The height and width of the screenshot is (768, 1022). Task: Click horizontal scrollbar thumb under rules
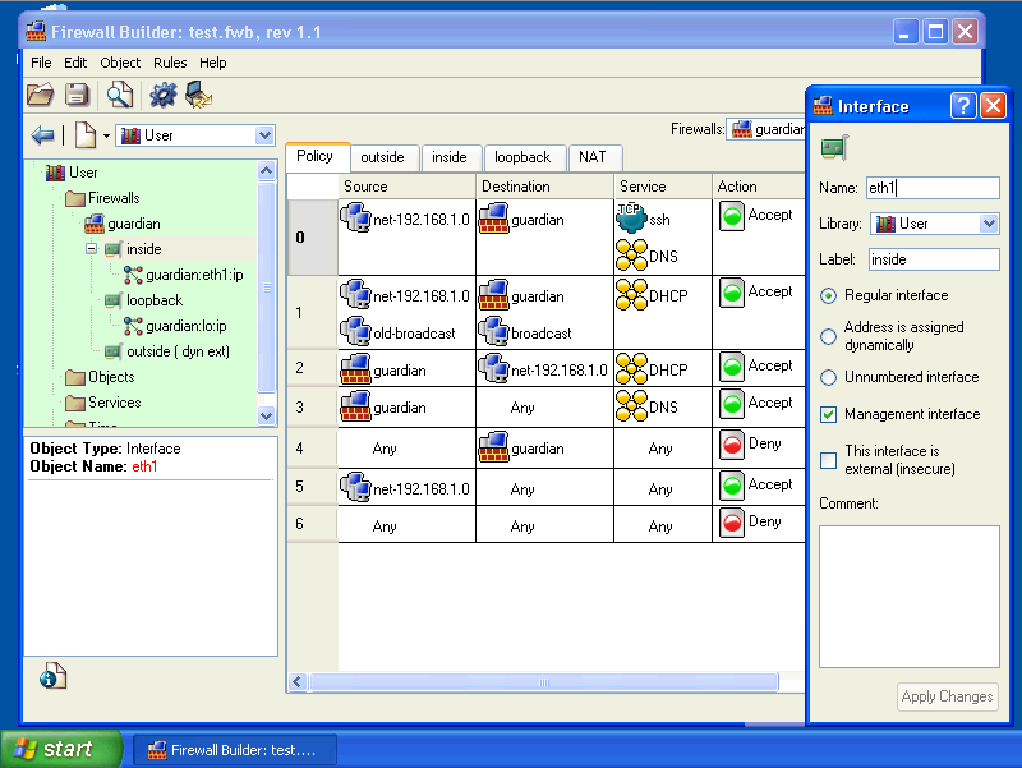click(544, 683)
